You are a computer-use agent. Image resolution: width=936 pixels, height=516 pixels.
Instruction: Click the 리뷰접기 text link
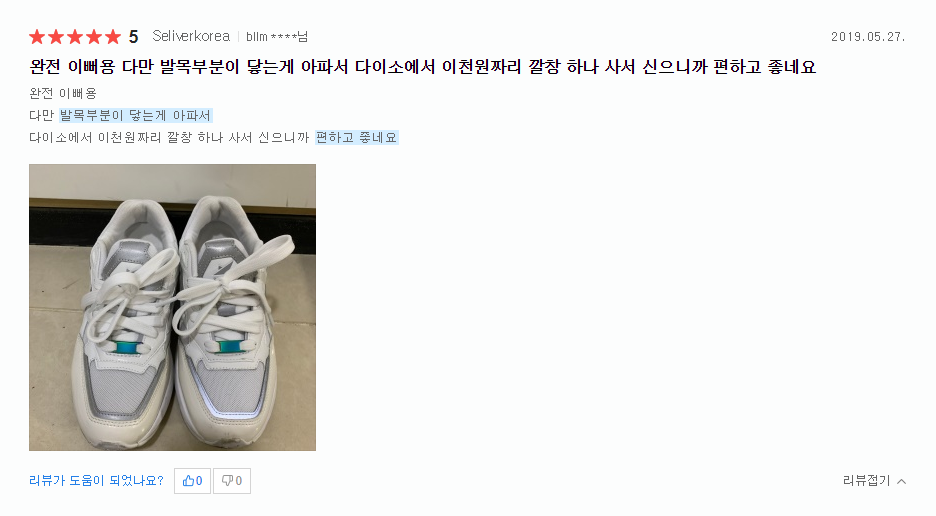pos(866,481)
